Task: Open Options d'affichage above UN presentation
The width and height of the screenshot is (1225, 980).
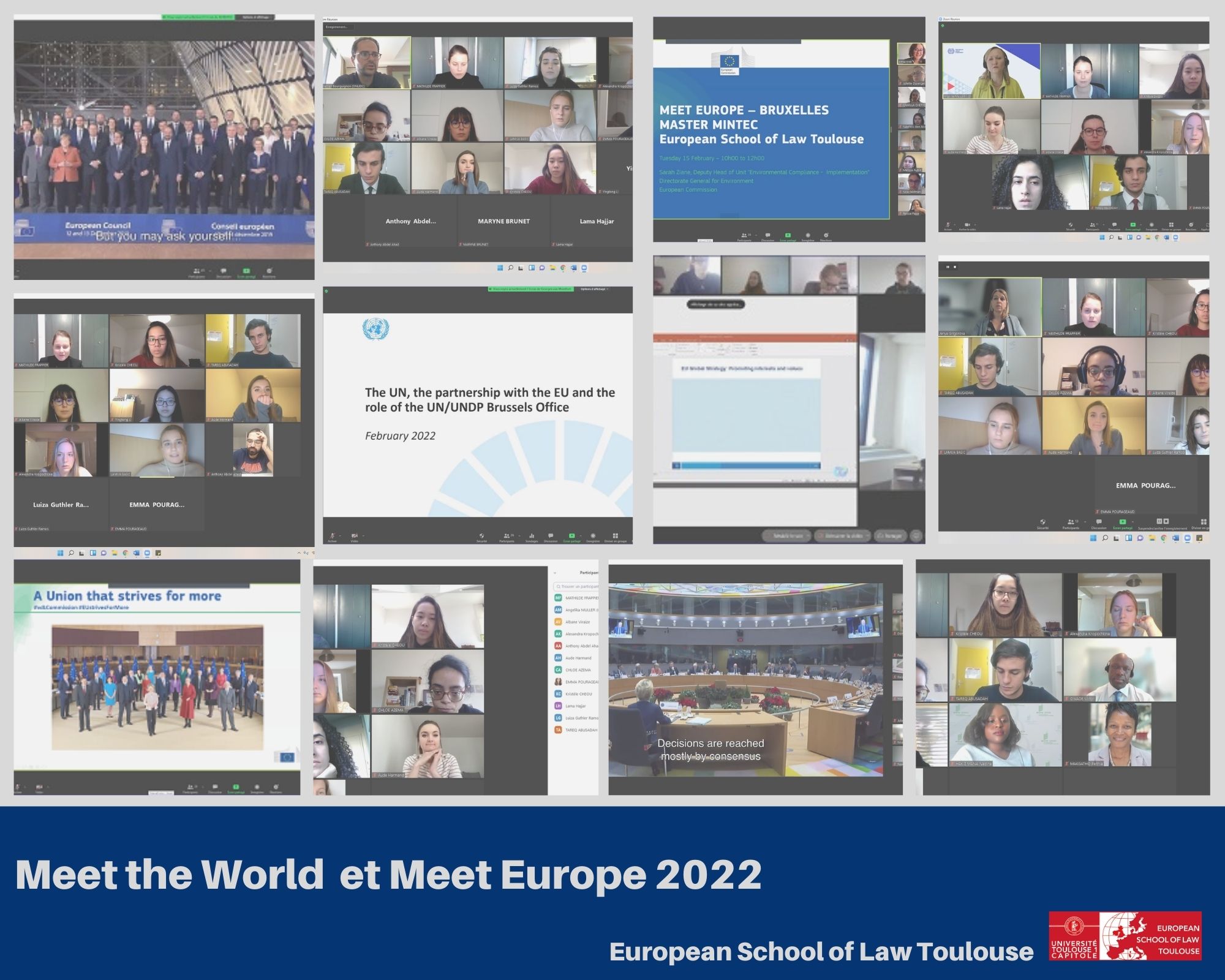Action: [594, 289]
